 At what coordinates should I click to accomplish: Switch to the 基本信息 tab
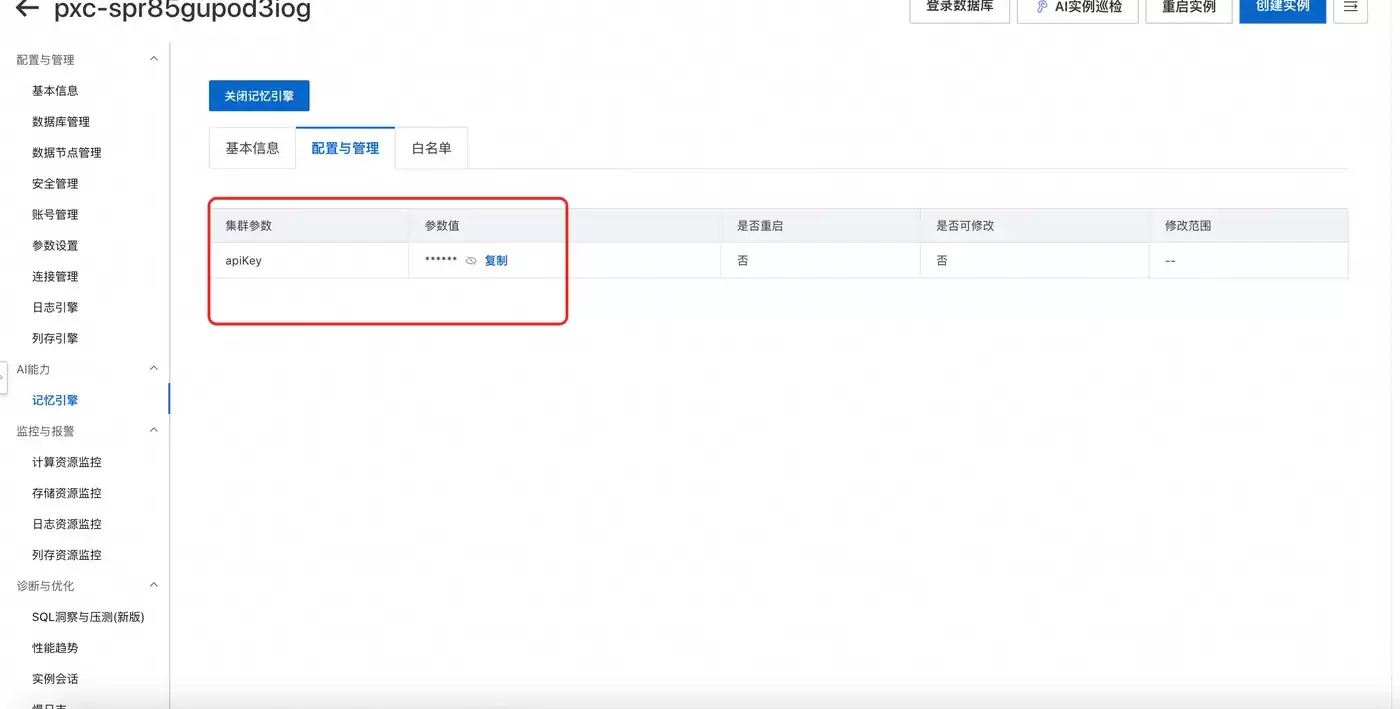252,148
